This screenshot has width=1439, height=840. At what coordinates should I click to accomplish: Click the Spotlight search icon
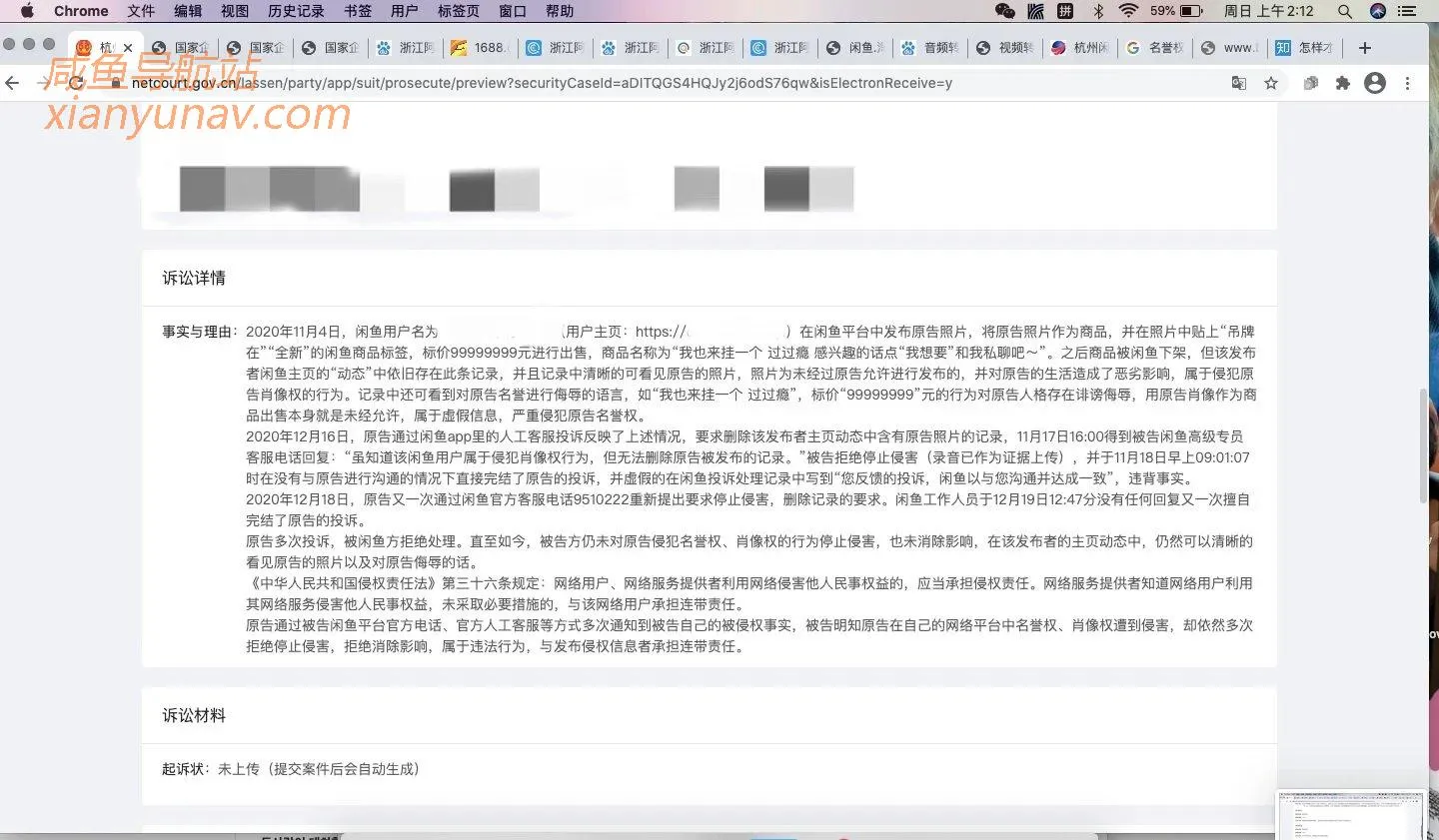coord(1345,11)
